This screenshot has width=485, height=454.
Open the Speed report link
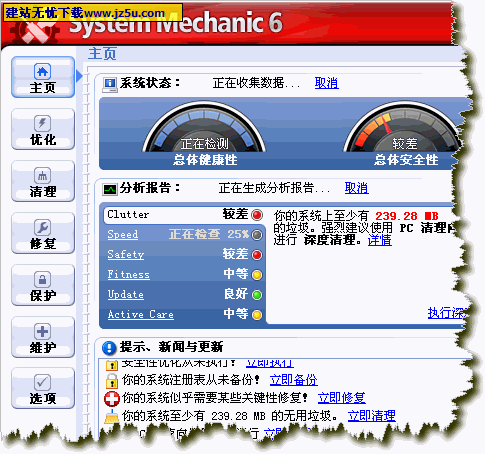click(x=123, y=234)
